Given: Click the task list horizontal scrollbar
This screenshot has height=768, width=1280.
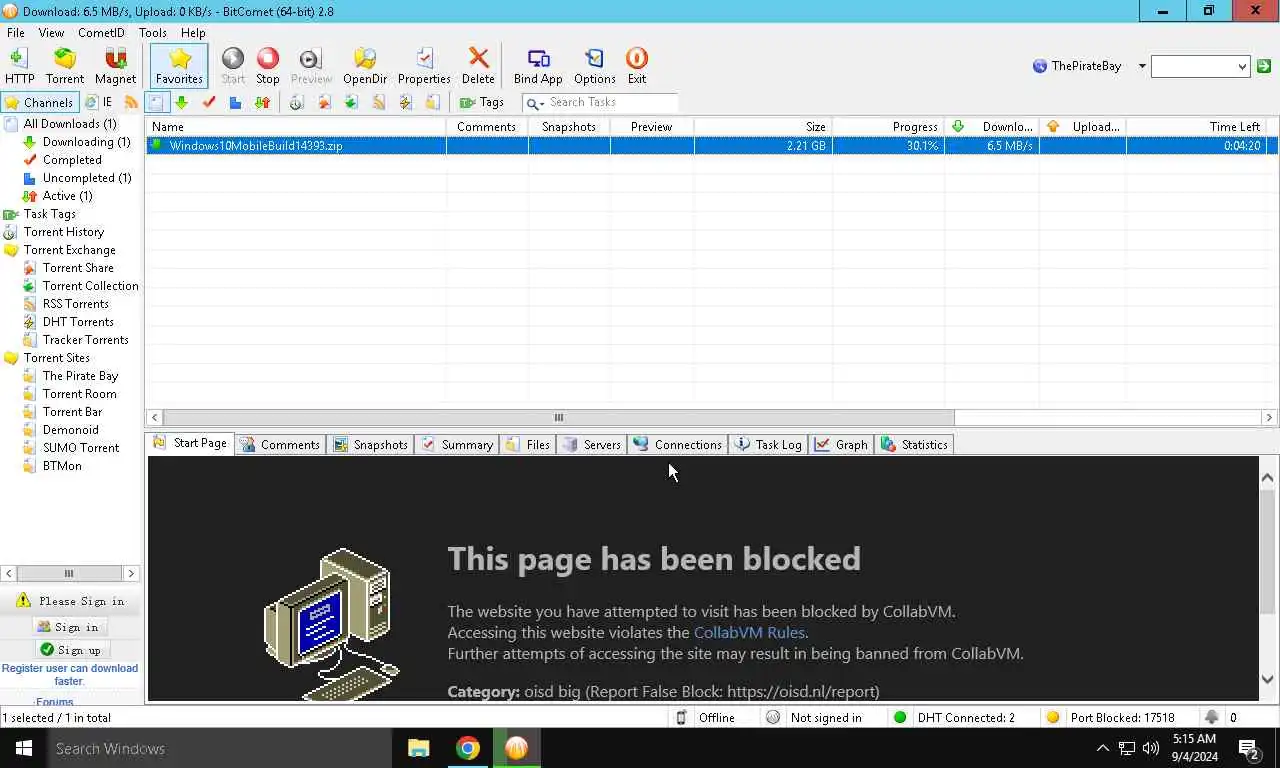Looking at the screenshot, I should [558, 417].
